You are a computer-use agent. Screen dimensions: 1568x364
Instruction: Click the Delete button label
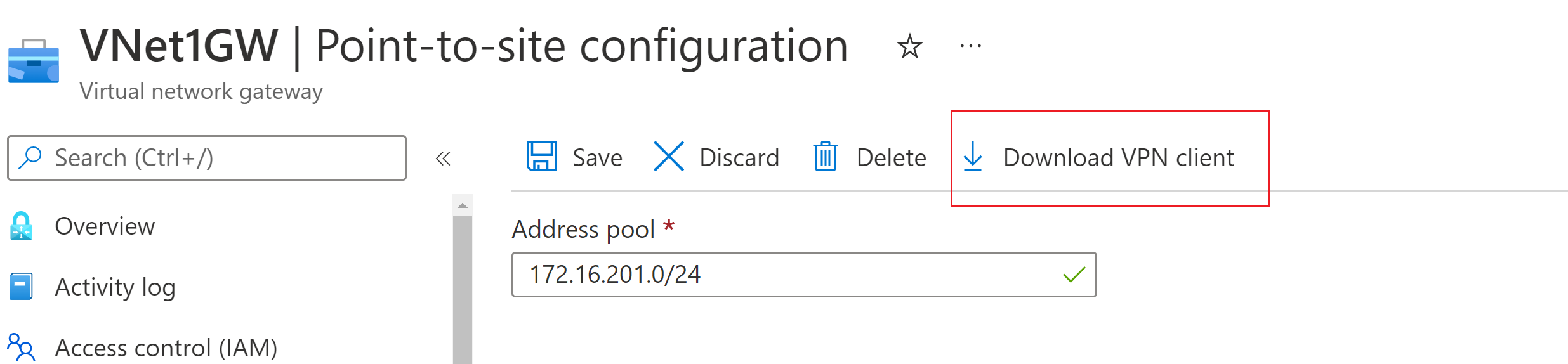point(891,158)
